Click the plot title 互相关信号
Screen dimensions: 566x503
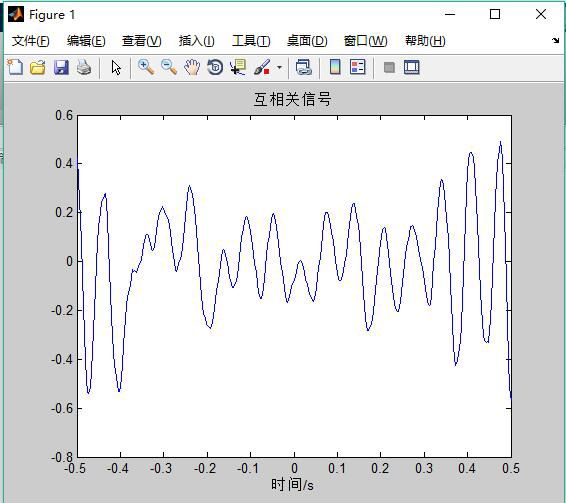292,99
